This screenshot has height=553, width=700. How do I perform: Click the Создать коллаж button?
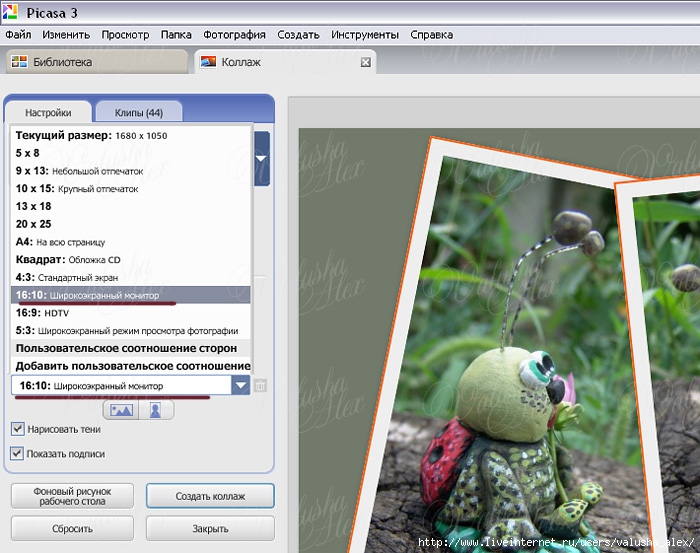[210, 496]
